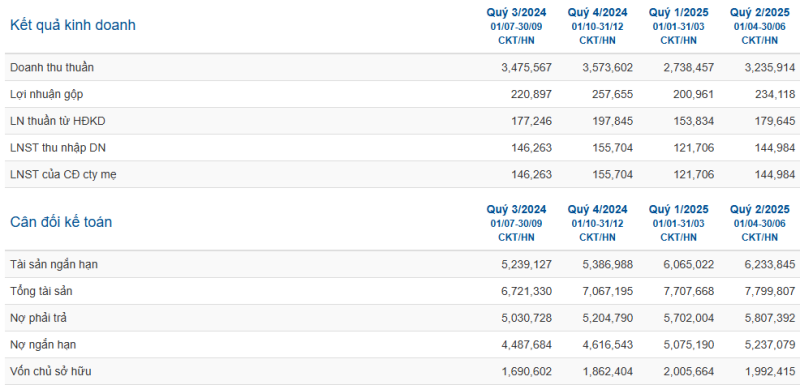Click short-term assets value 6,065,022
Screen dimensions: 800x385
pos(688,265)
